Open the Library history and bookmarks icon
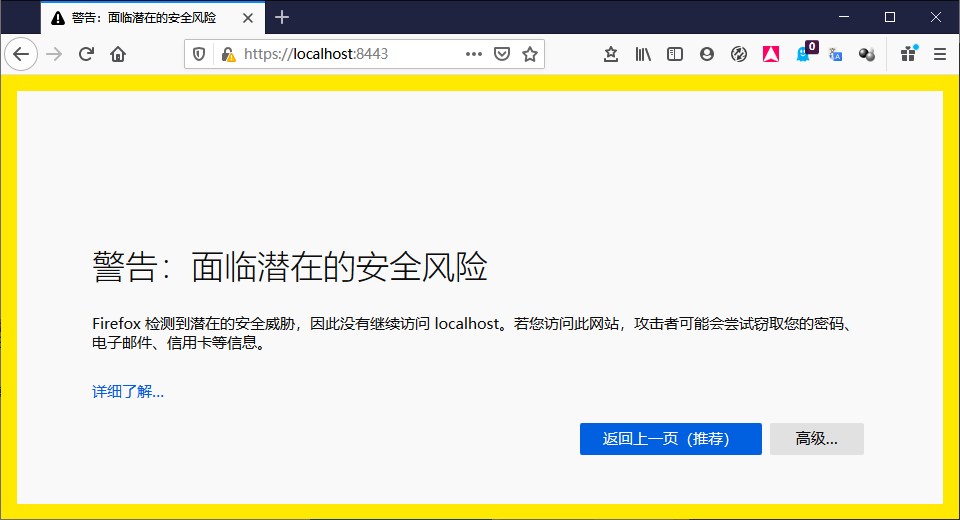 (643, 55)
